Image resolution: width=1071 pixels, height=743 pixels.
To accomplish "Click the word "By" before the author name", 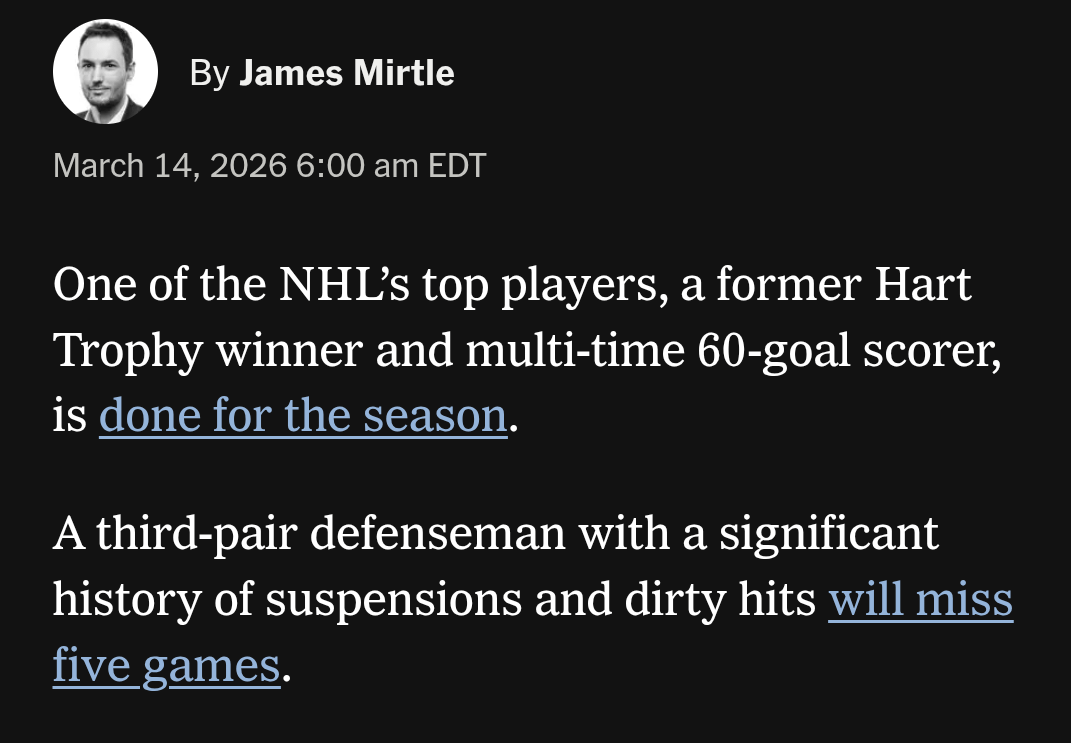I will 210,73.
